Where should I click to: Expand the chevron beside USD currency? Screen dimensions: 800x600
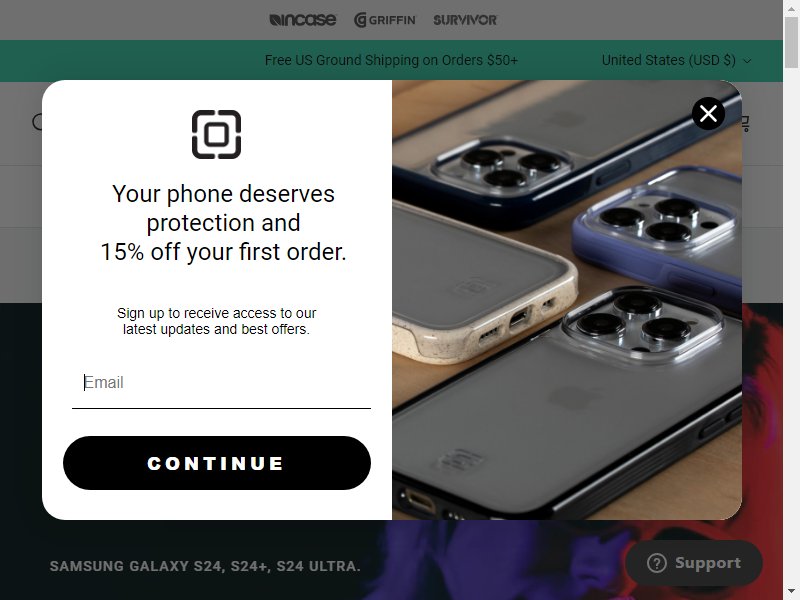[747, 61]
